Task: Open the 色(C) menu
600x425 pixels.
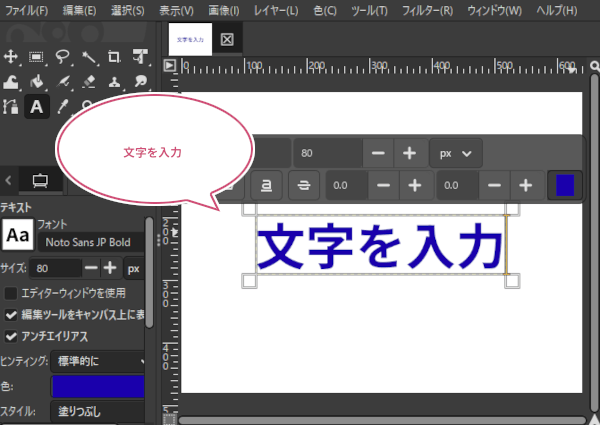Action: [x=325, y=10]
